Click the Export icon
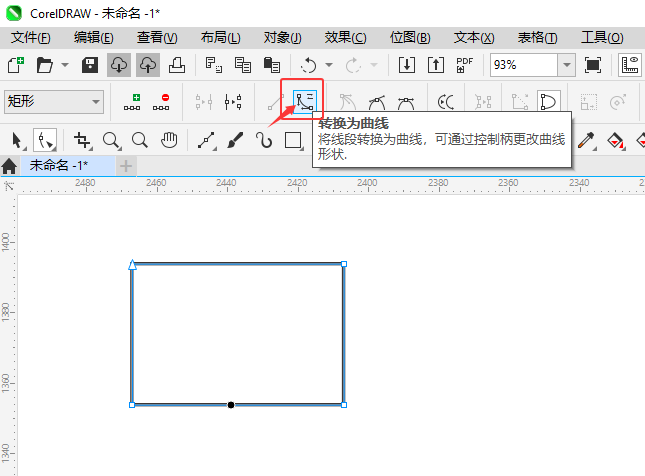Screen dimensions: 645x476 pos(436,65)
